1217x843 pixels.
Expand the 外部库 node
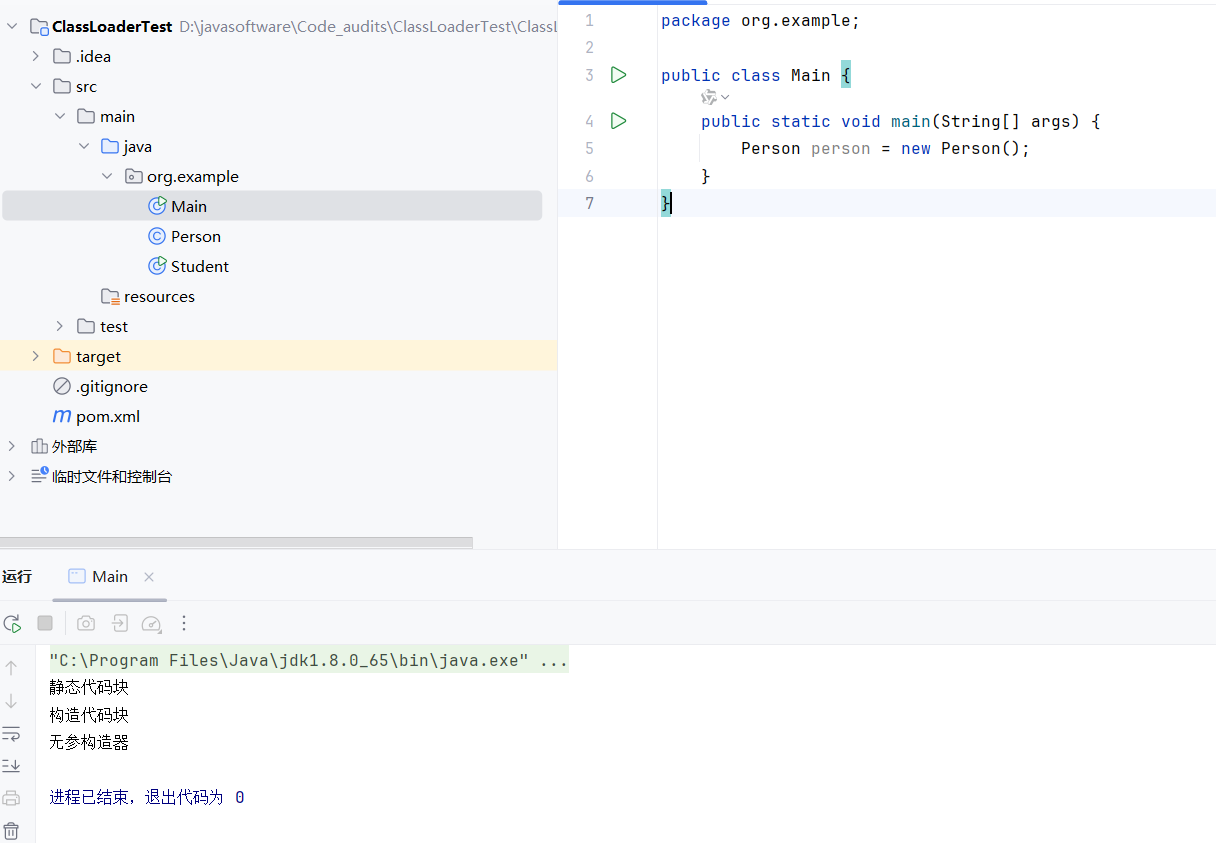(x=12, y=446)
